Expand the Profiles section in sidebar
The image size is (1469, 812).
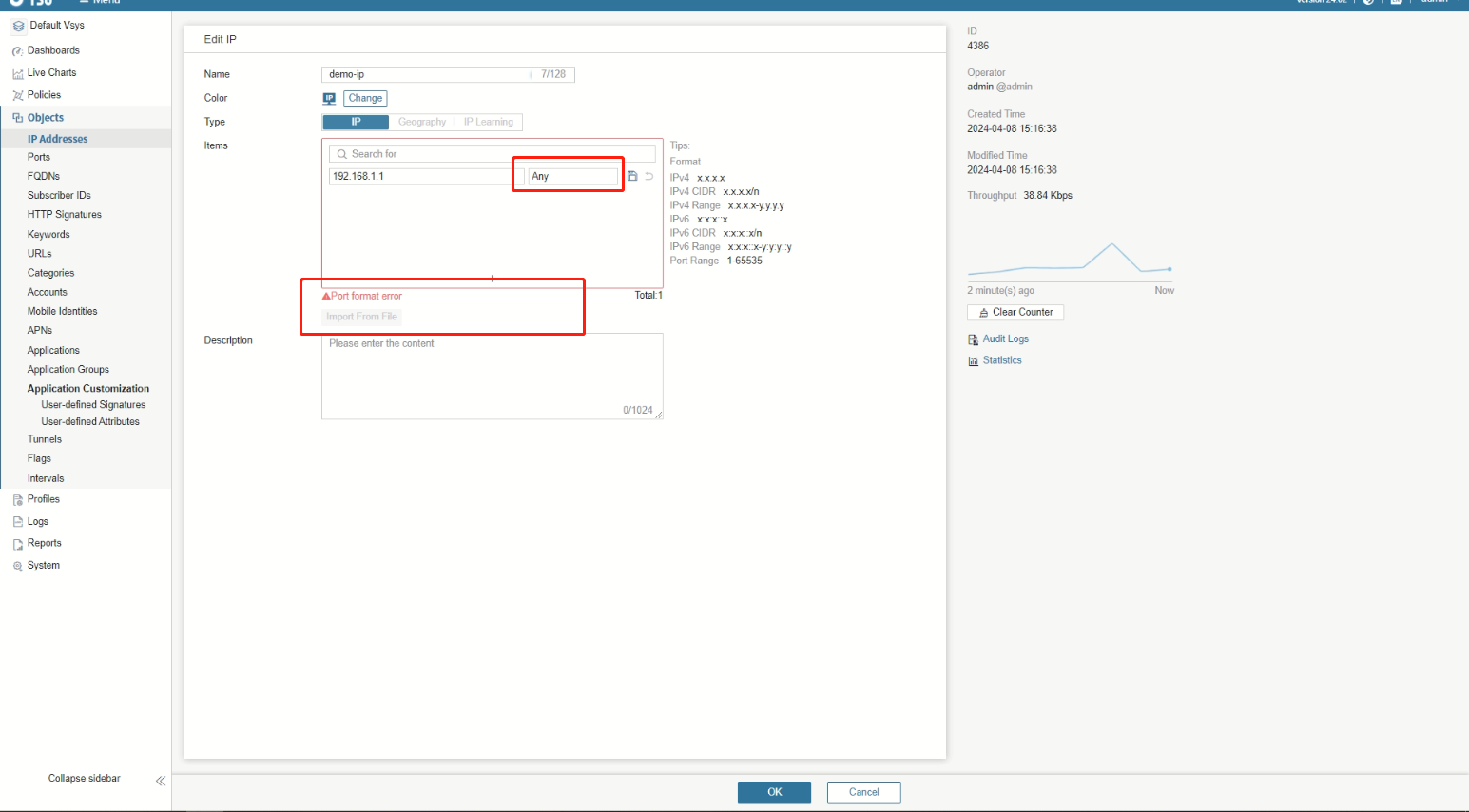43,499
